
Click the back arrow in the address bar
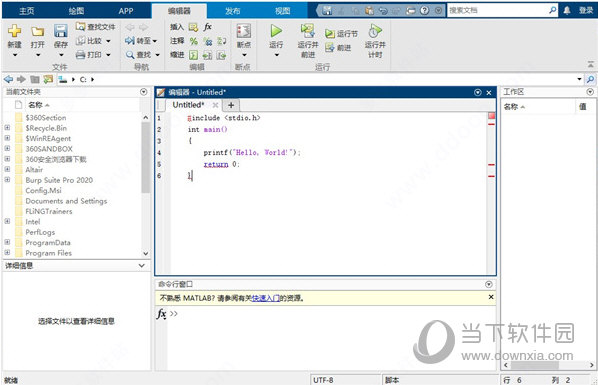tap(8, 79)
